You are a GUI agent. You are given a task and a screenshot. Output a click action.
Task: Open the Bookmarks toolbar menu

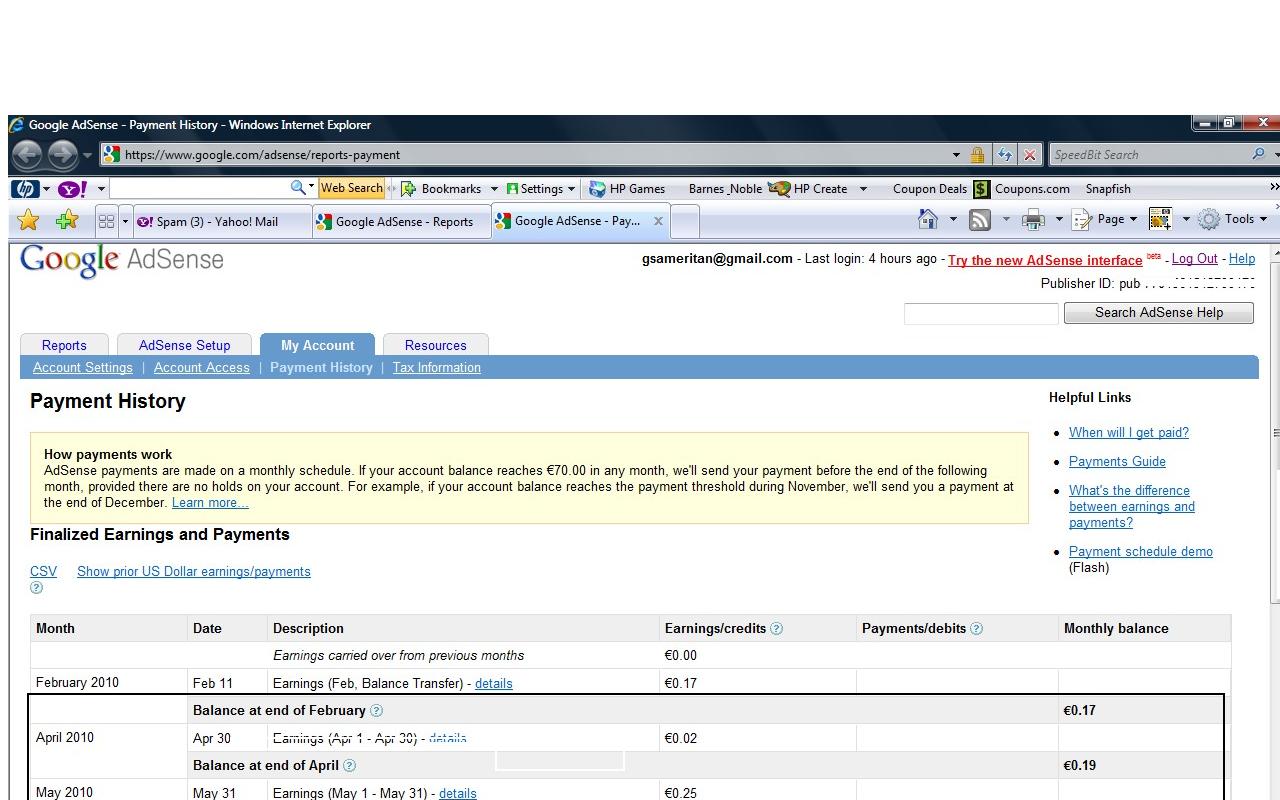pyautogui.click(x=450, y=188)
